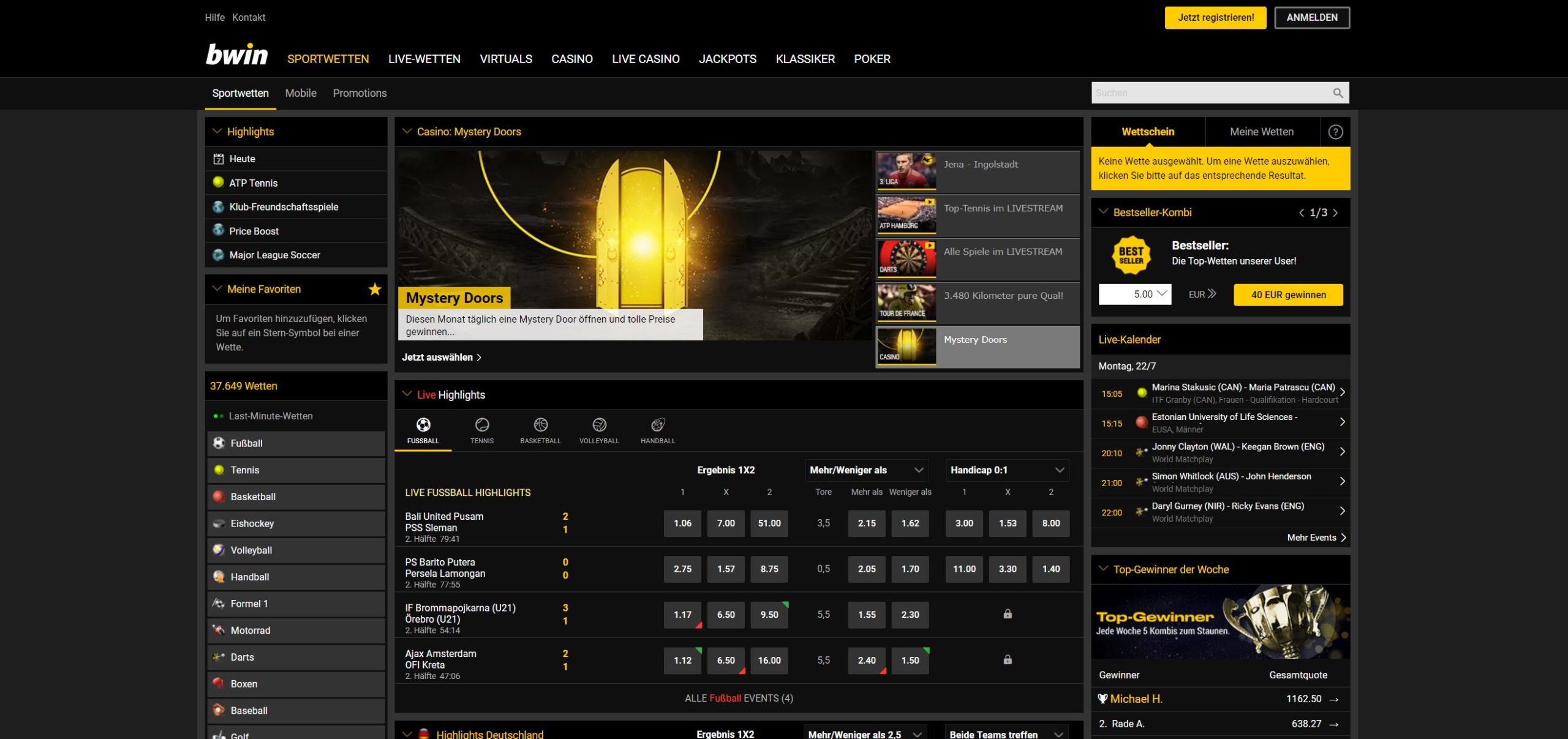Click the Jetzt registrieren button
Image resolution: width=1568 pixels, height=739 pixels.
(x=1215, y=18)
